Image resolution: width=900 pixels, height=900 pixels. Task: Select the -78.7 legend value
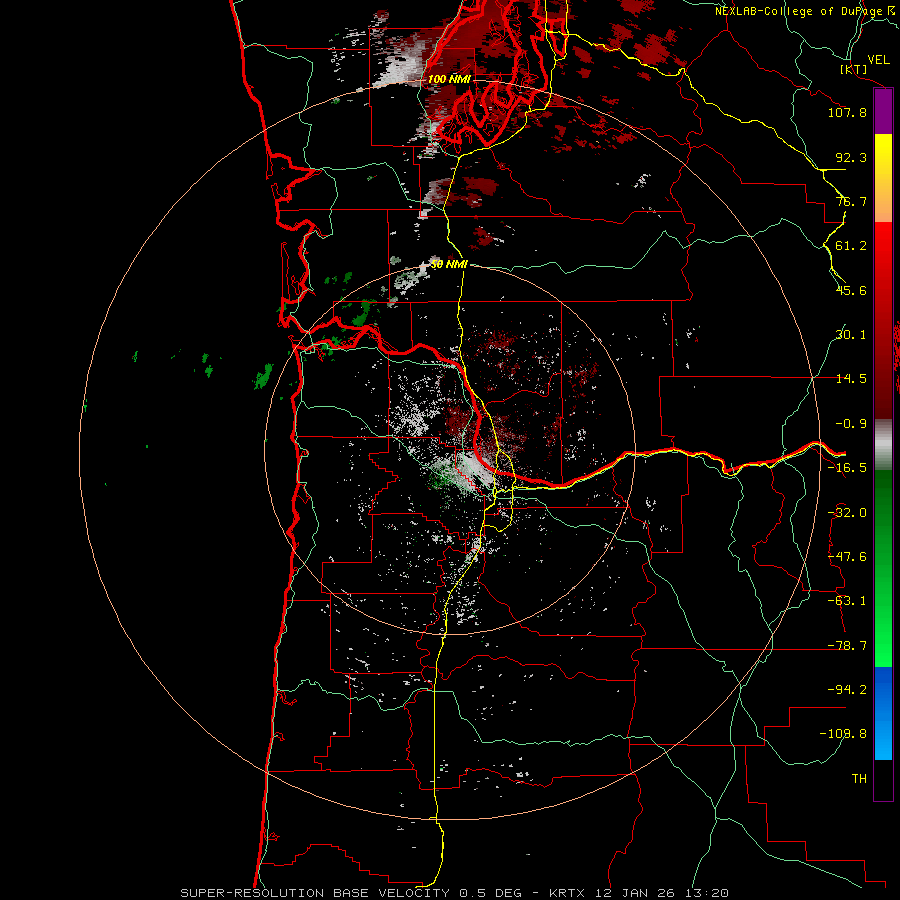point(847,646)
